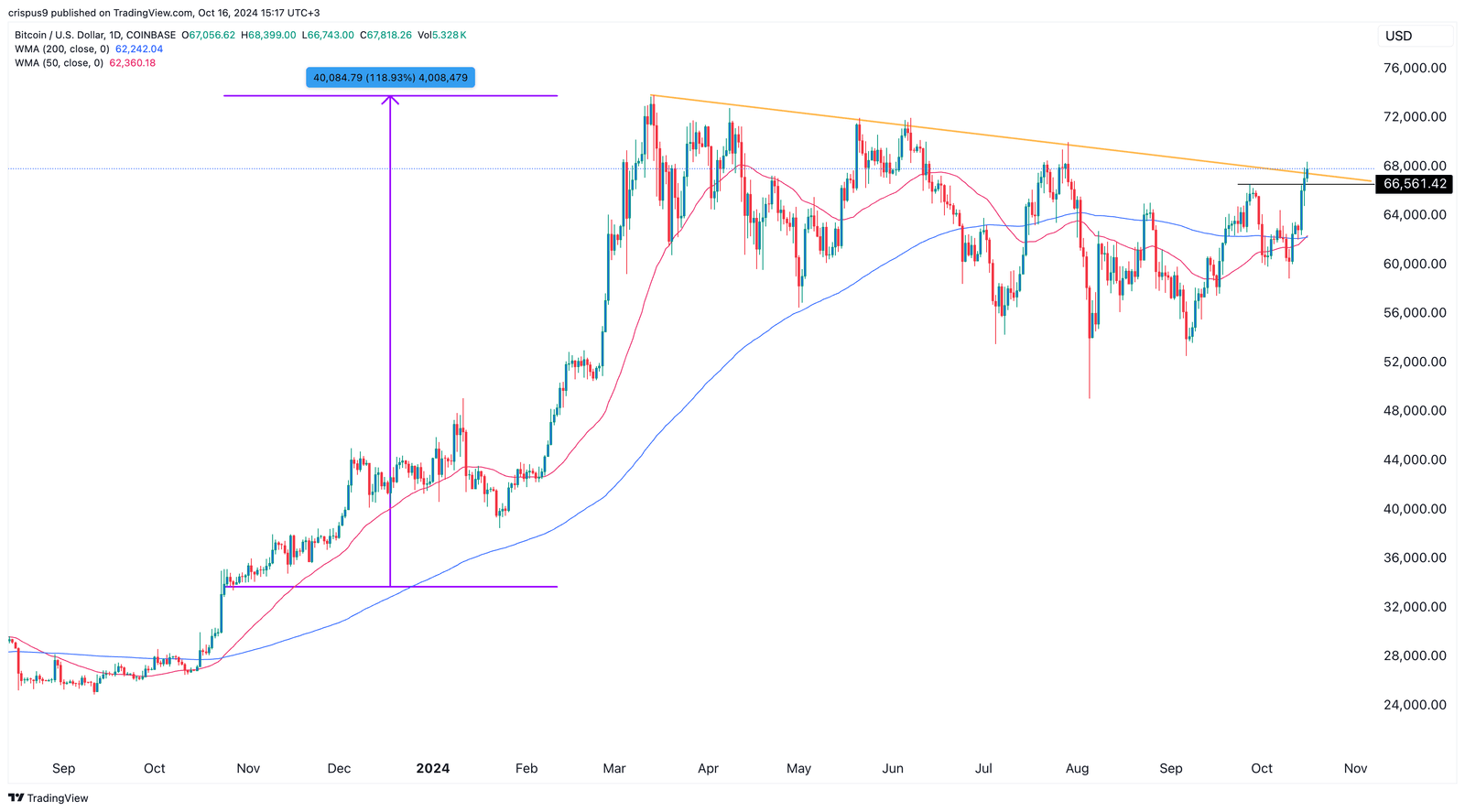
Task: Click the Feb label on time axis
Action: pyautogui.click(x=526, y=769)
